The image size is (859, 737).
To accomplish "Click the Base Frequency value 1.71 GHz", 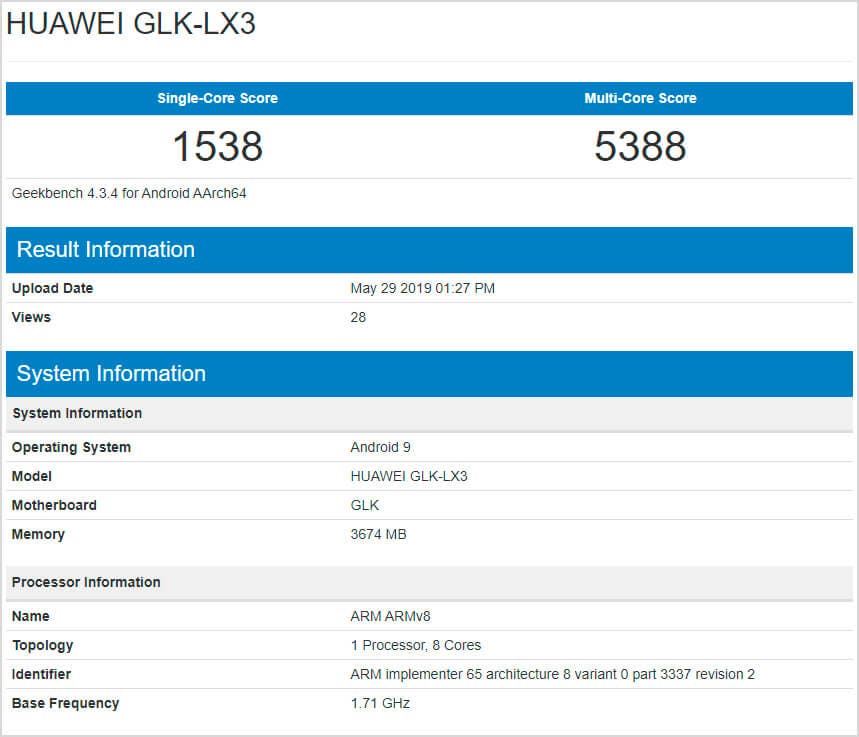I will pyautogui.click(x=380, y=703).
